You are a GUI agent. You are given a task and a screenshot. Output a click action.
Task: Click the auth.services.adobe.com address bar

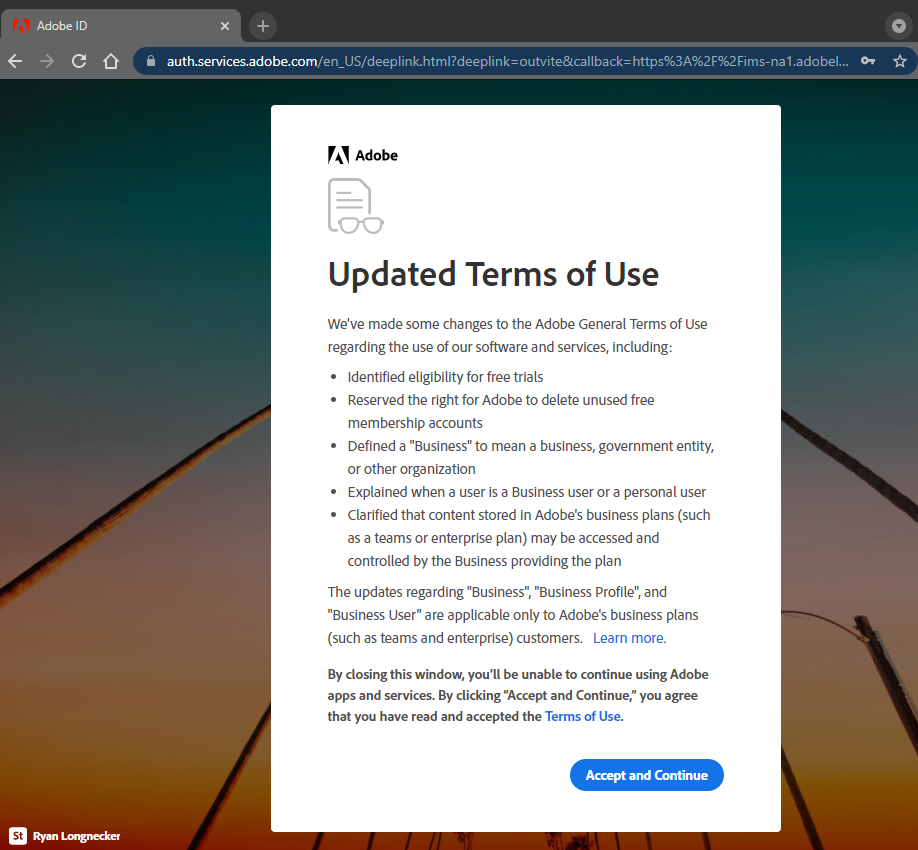500,61
